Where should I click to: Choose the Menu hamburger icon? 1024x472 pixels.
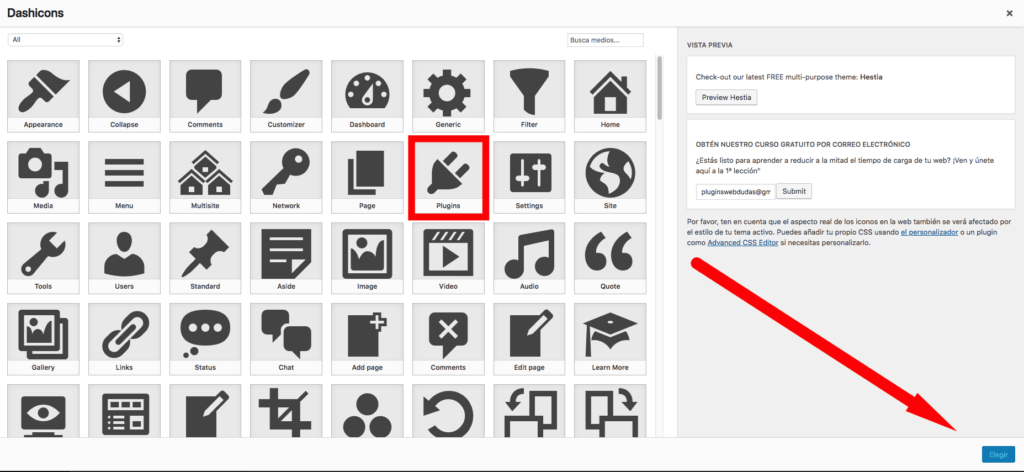click(x=124, y=177)
